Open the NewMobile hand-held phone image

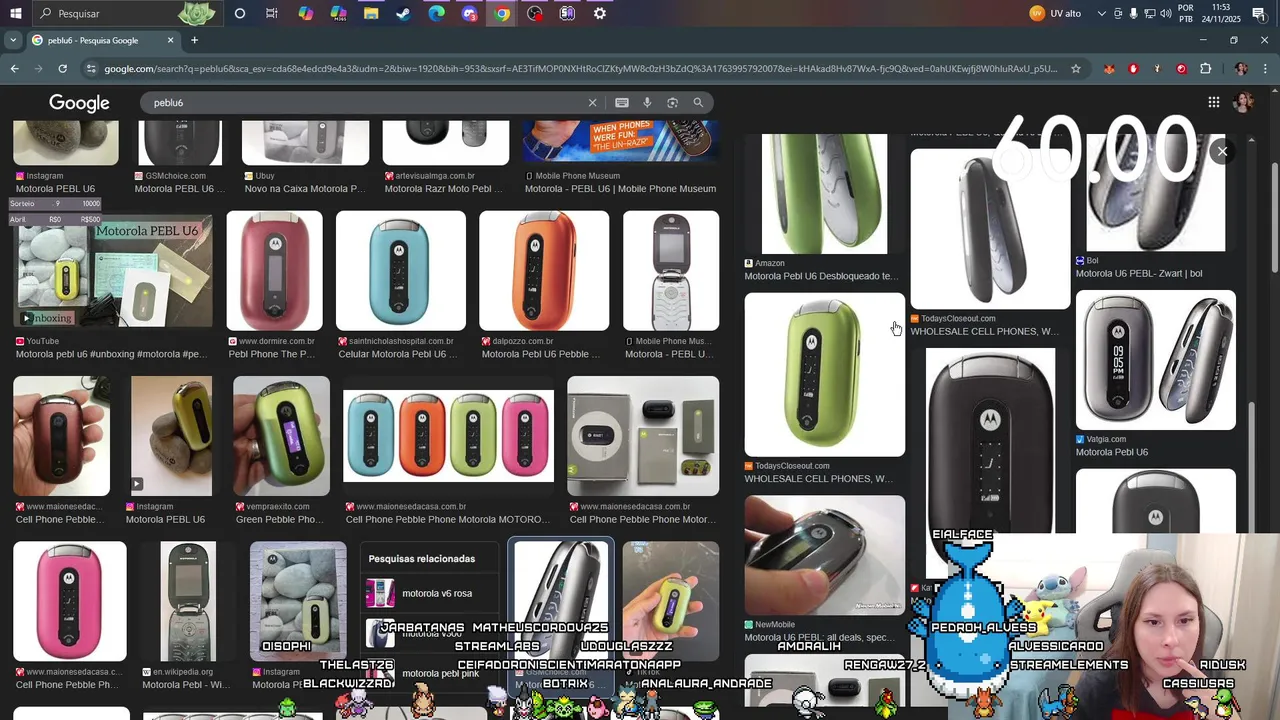tap(824, 555)
